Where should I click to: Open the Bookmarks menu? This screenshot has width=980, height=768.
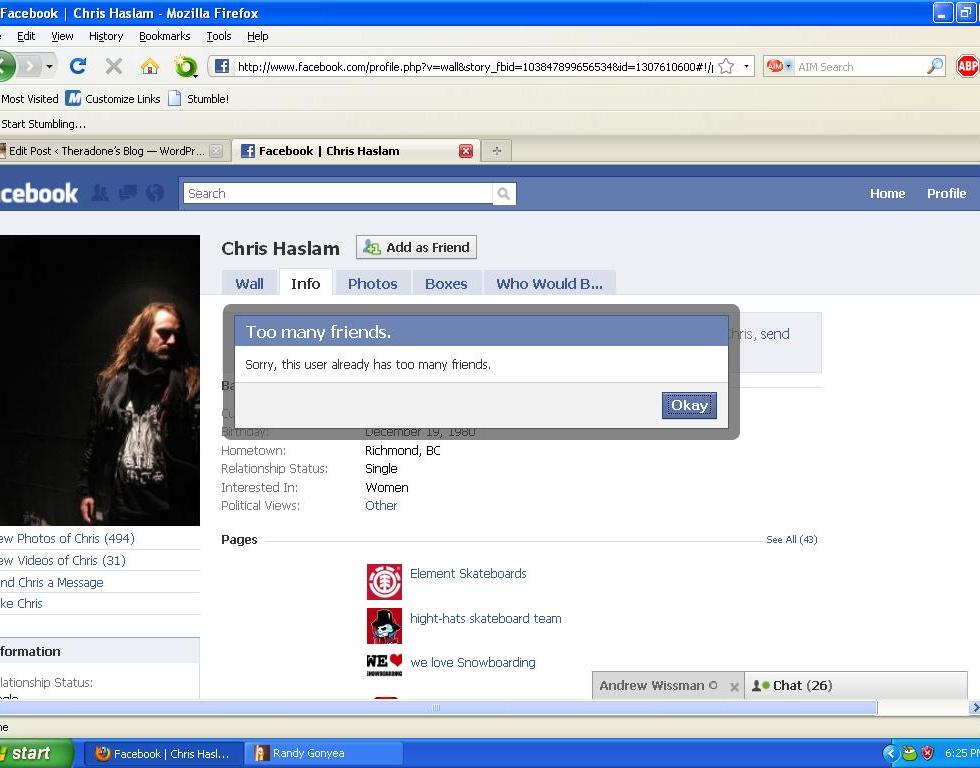point(164,36)
